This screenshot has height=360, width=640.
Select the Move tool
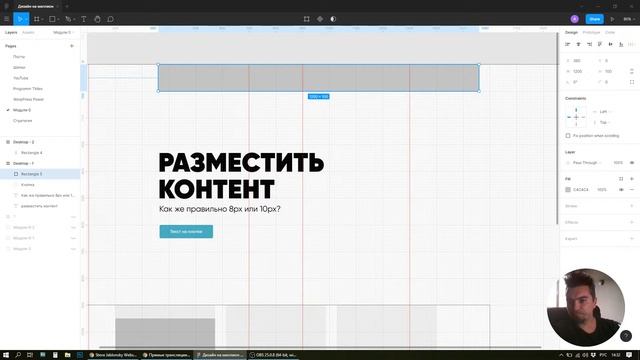tap(19, 19)
